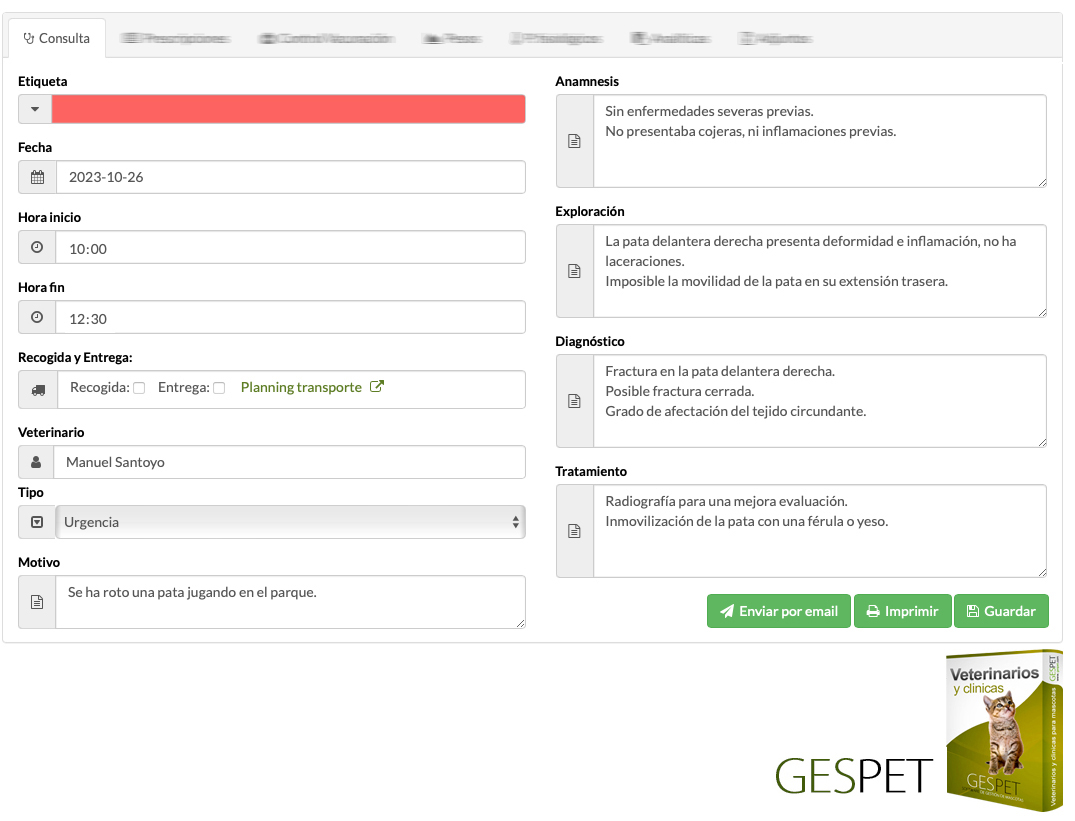1075x821 pixels.
Task: Click the stethoscope icon on Consulta tab
Action: coord(28,38)
